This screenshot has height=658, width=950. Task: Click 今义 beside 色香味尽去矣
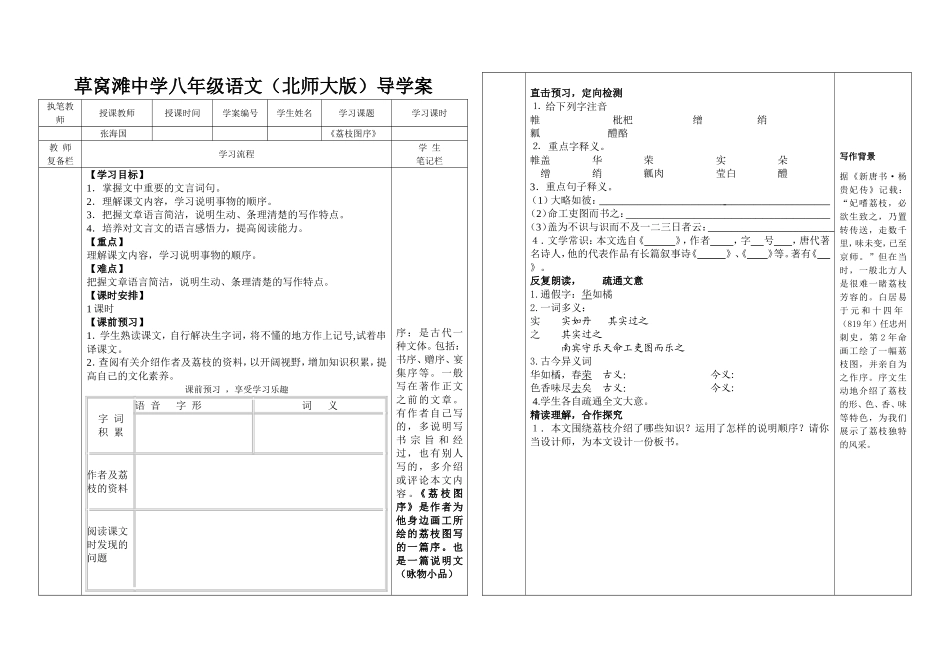click(722, 388)
